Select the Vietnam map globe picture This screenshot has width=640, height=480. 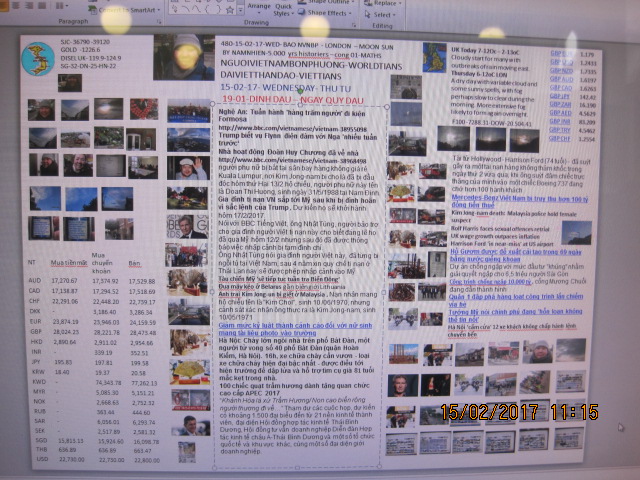pyautogui.click(x=38, y=59)
